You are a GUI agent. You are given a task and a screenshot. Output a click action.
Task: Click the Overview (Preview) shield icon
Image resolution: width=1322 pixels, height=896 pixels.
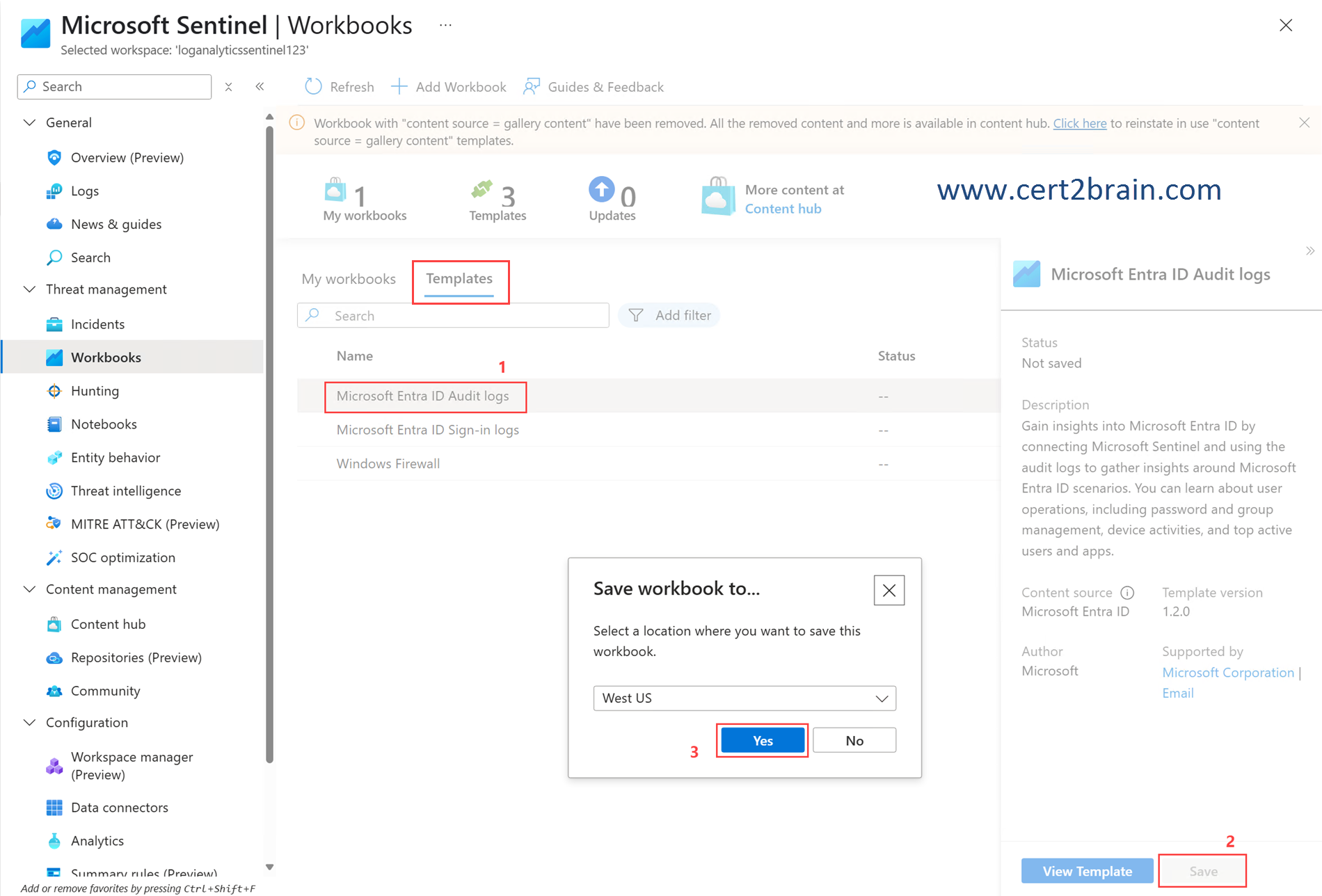(54, 157)
